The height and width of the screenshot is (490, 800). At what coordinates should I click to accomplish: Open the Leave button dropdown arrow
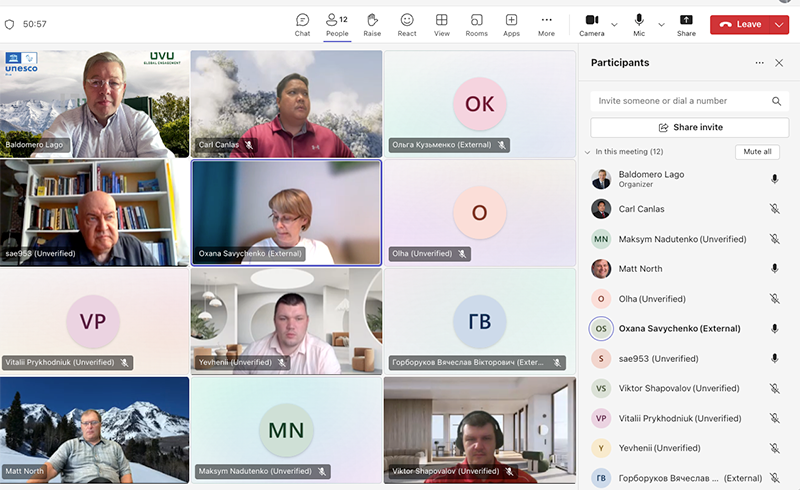[780, 24]
